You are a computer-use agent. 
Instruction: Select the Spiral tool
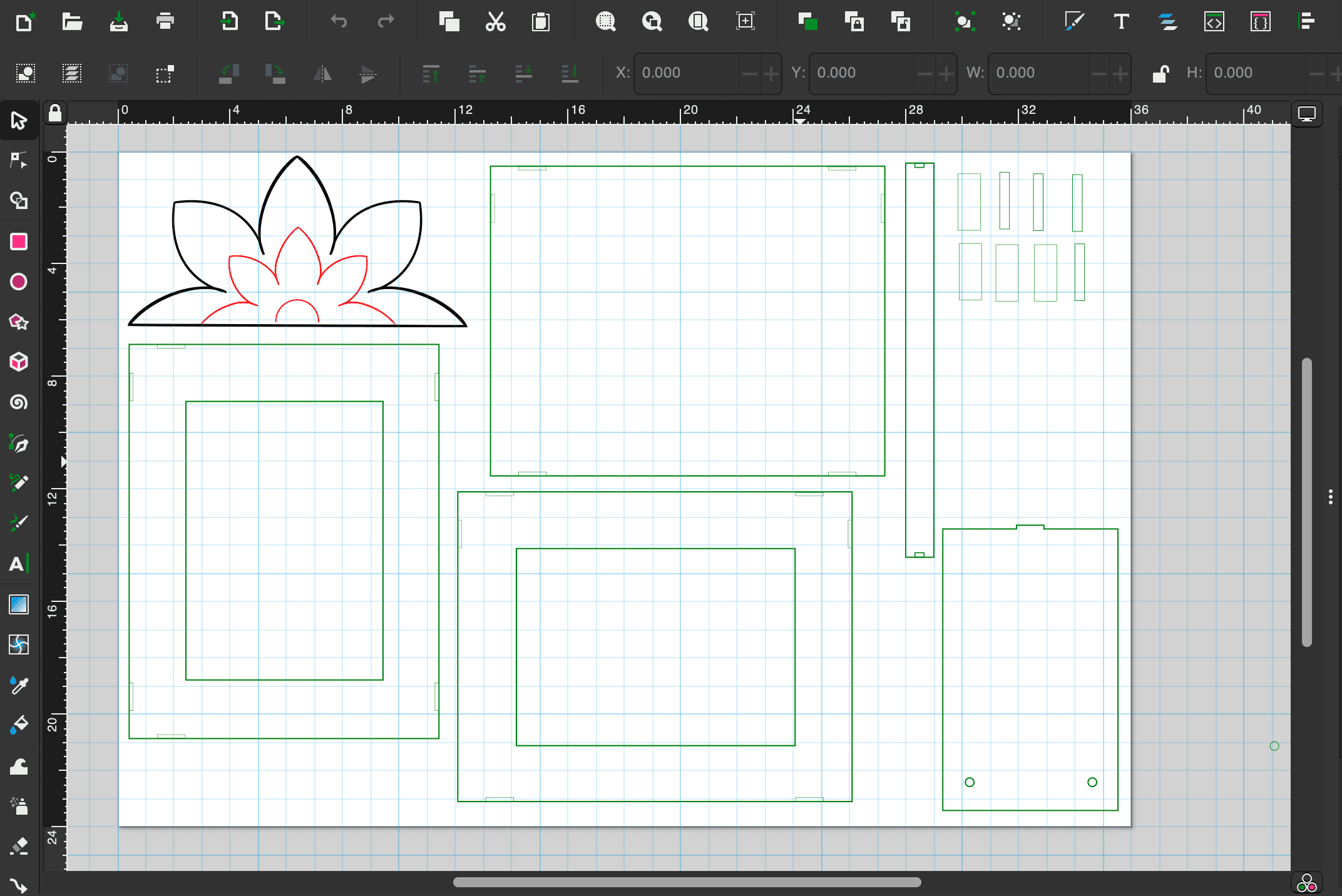(19, 402)
